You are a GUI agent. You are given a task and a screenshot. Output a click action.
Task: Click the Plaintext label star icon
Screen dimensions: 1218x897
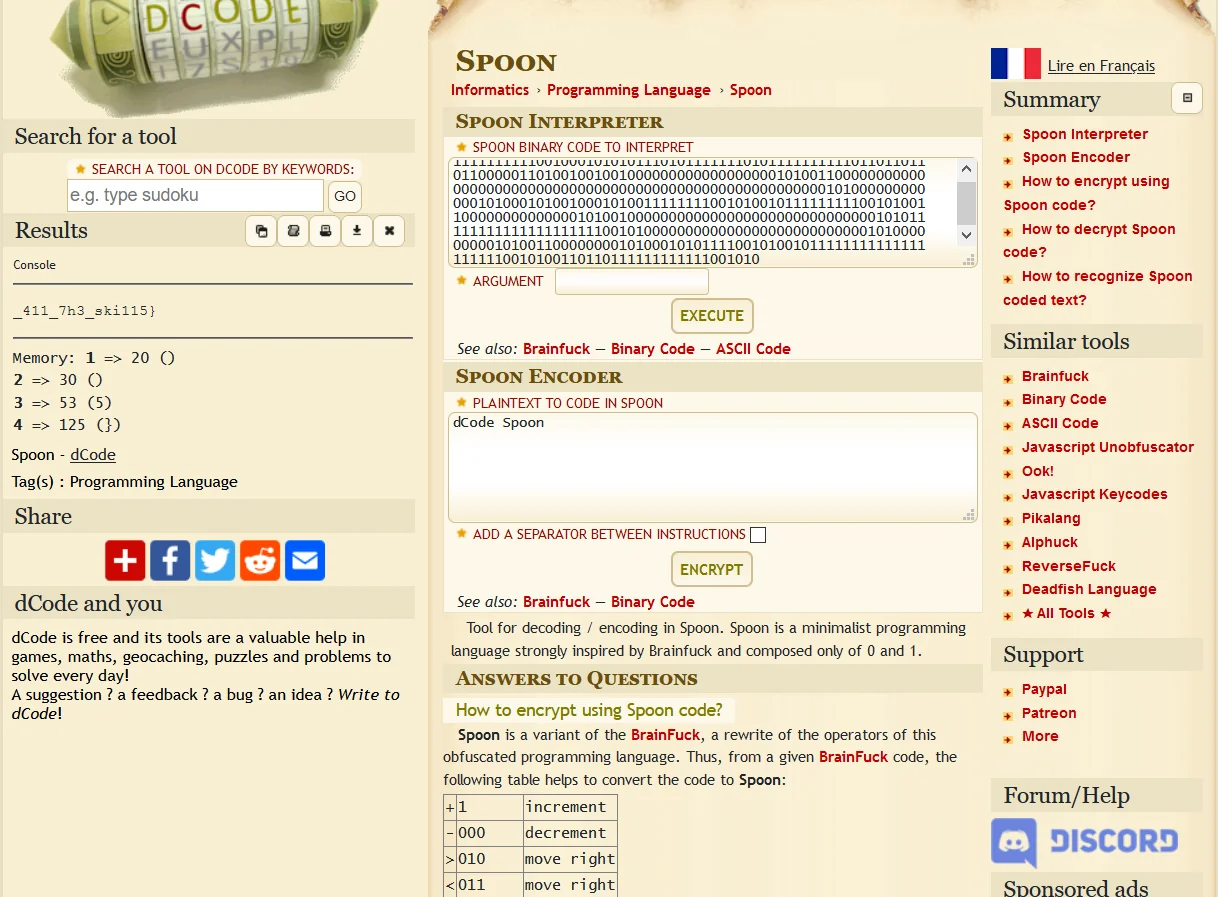[461, 403]
